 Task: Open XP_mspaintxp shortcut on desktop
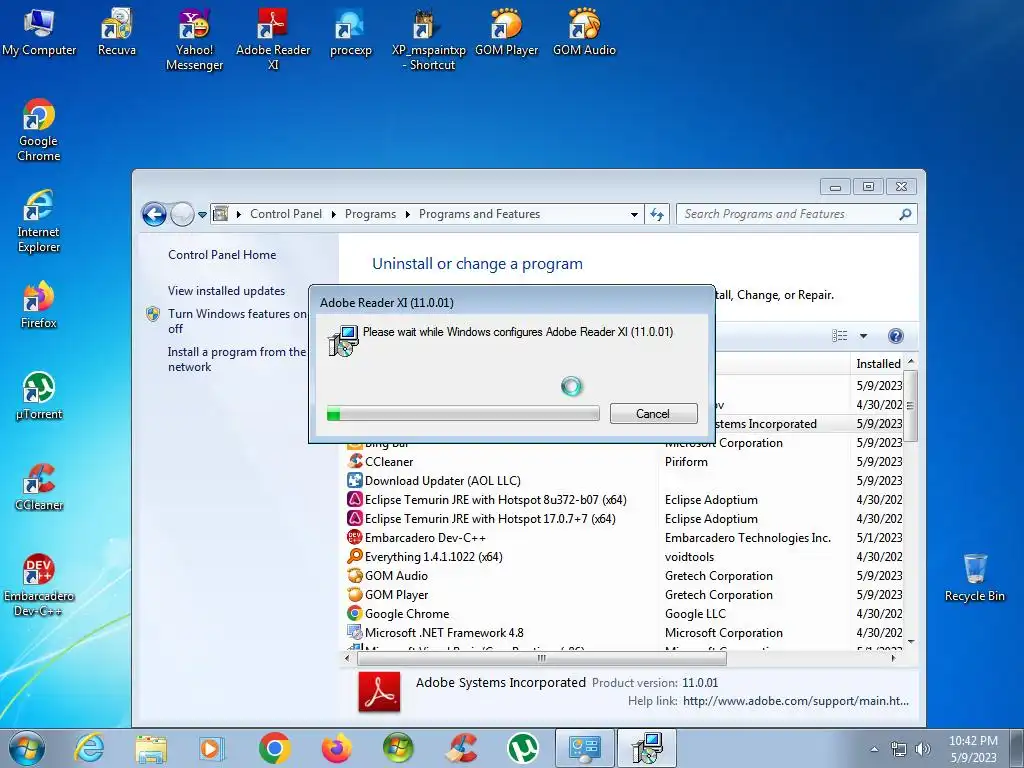pyautogui.click(x=428, y=39)
